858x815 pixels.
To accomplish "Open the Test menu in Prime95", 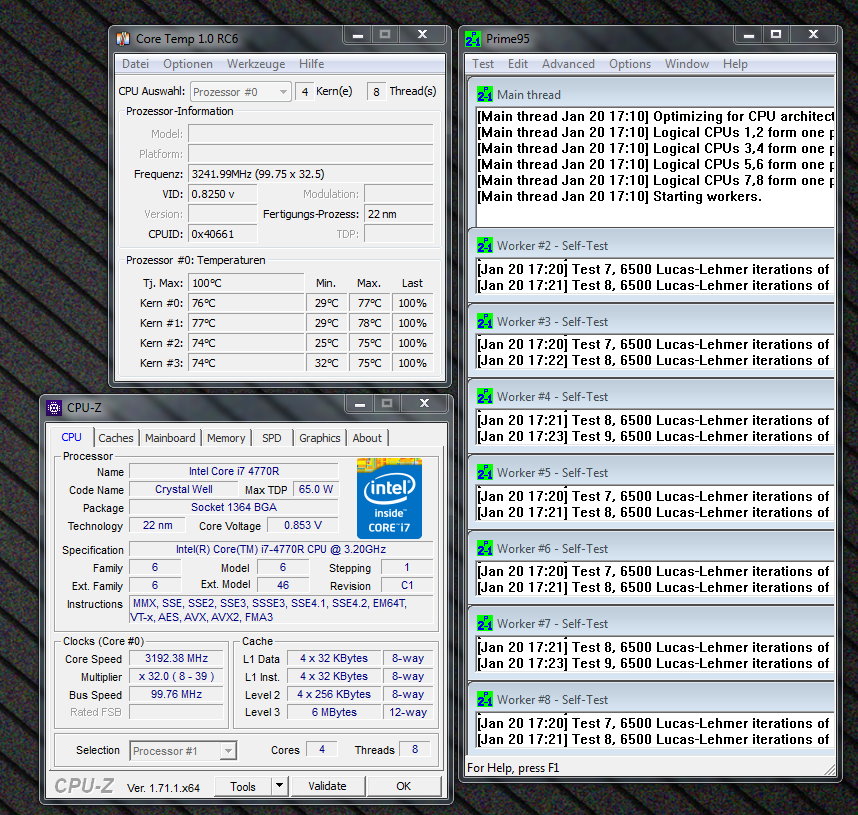I will click(x=483, y=64).
